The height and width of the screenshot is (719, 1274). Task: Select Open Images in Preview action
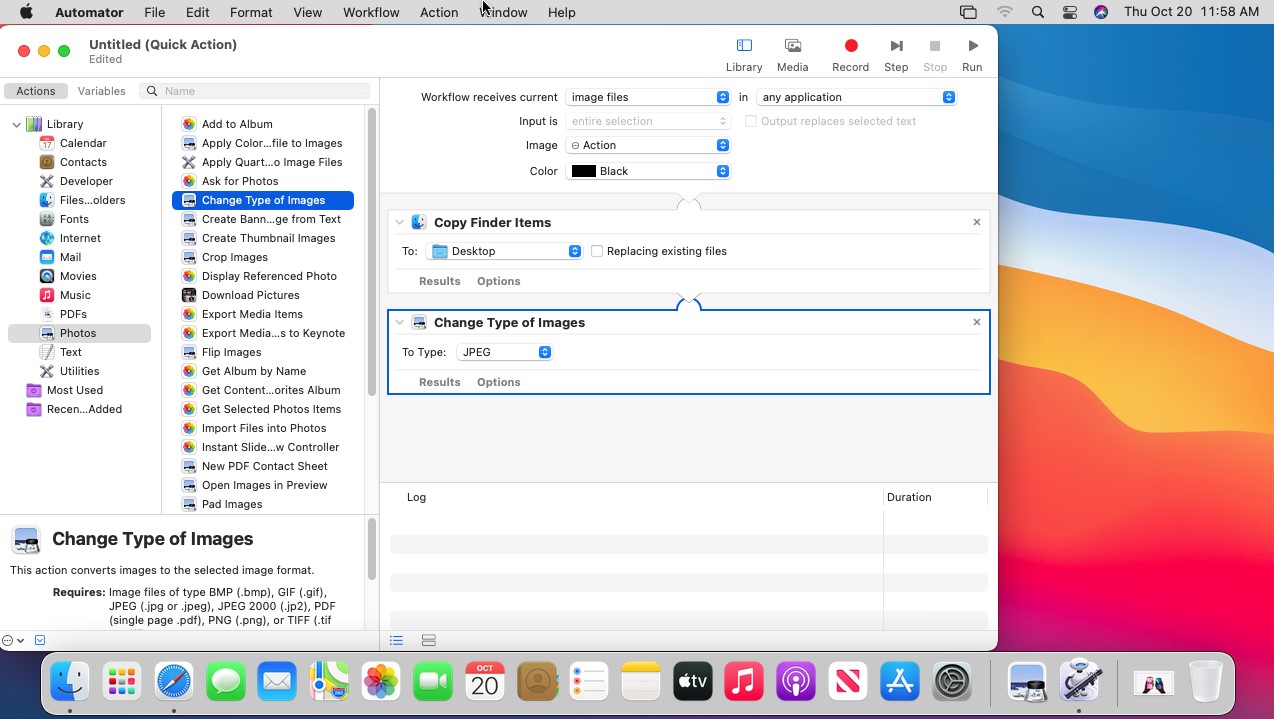tap(264, 485)
